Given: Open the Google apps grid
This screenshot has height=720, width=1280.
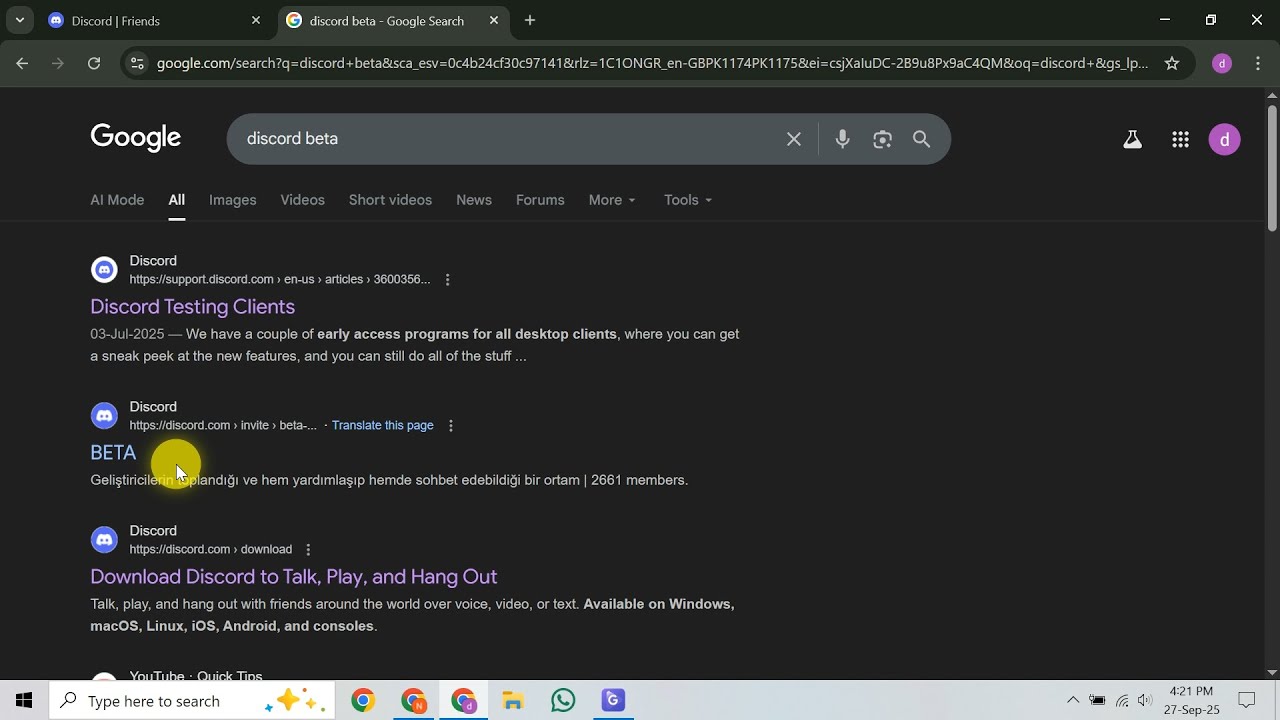Looking at the screenshot, I should tap(1180, 140).
